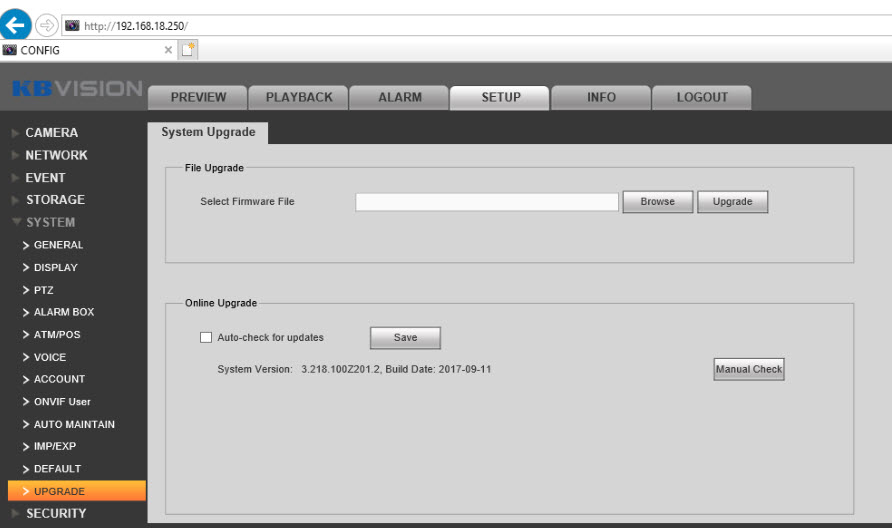Open the PLAYBACK tab
This screenshot has width=892, height=528.
coord(298,98)
